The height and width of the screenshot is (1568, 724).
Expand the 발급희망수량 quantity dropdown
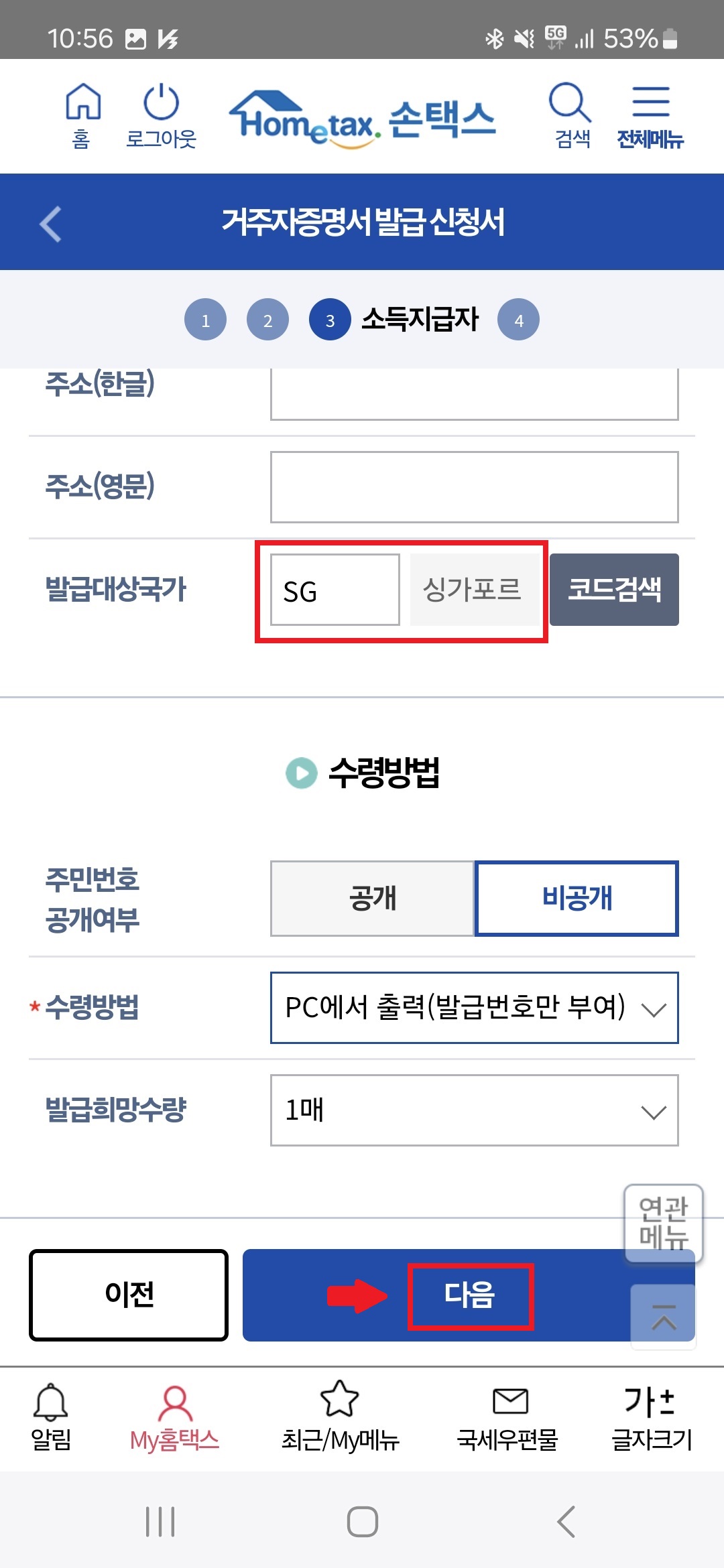473,1110
